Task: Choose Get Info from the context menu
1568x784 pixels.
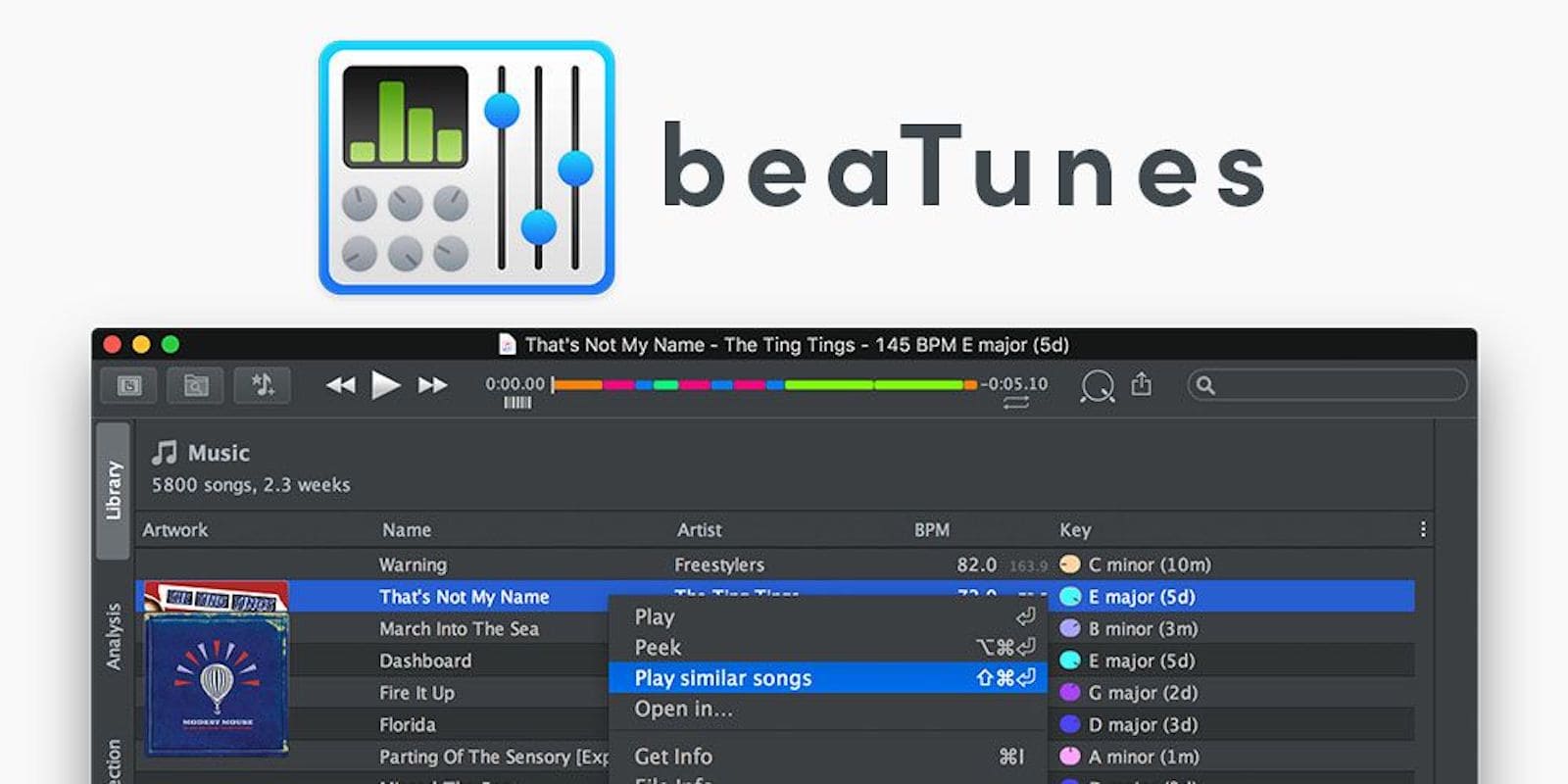Action: 828,757
